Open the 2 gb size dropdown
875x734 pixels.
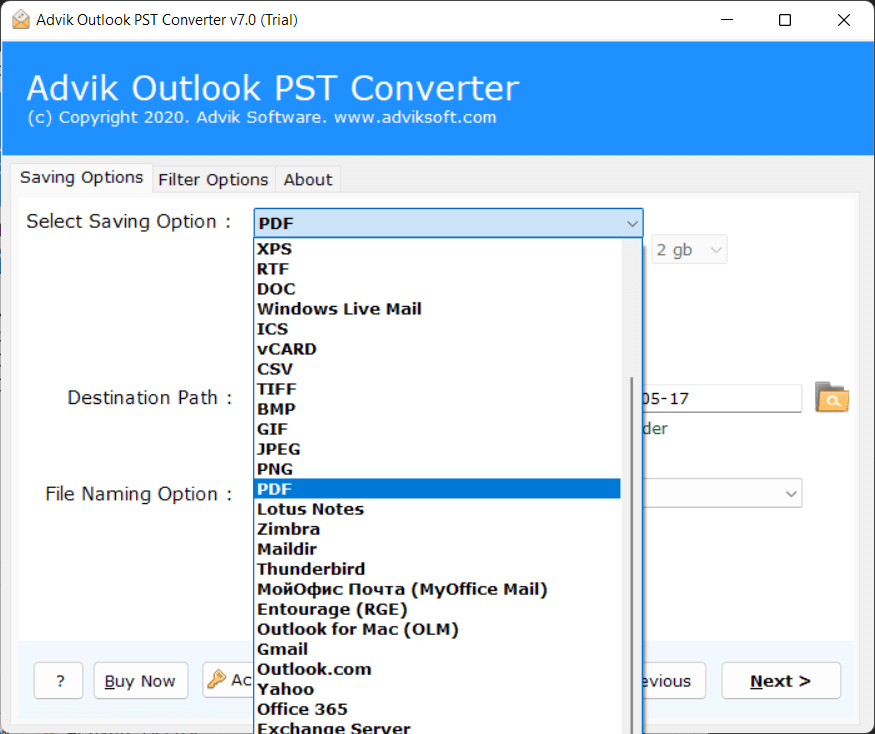click(689, 249)
